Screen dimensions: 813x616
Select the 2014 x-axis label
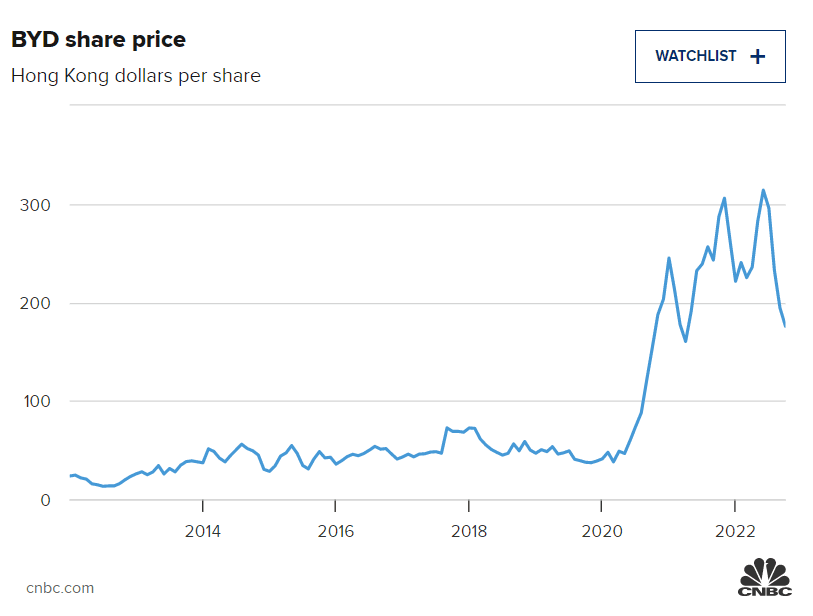click(x=202, y=531)
